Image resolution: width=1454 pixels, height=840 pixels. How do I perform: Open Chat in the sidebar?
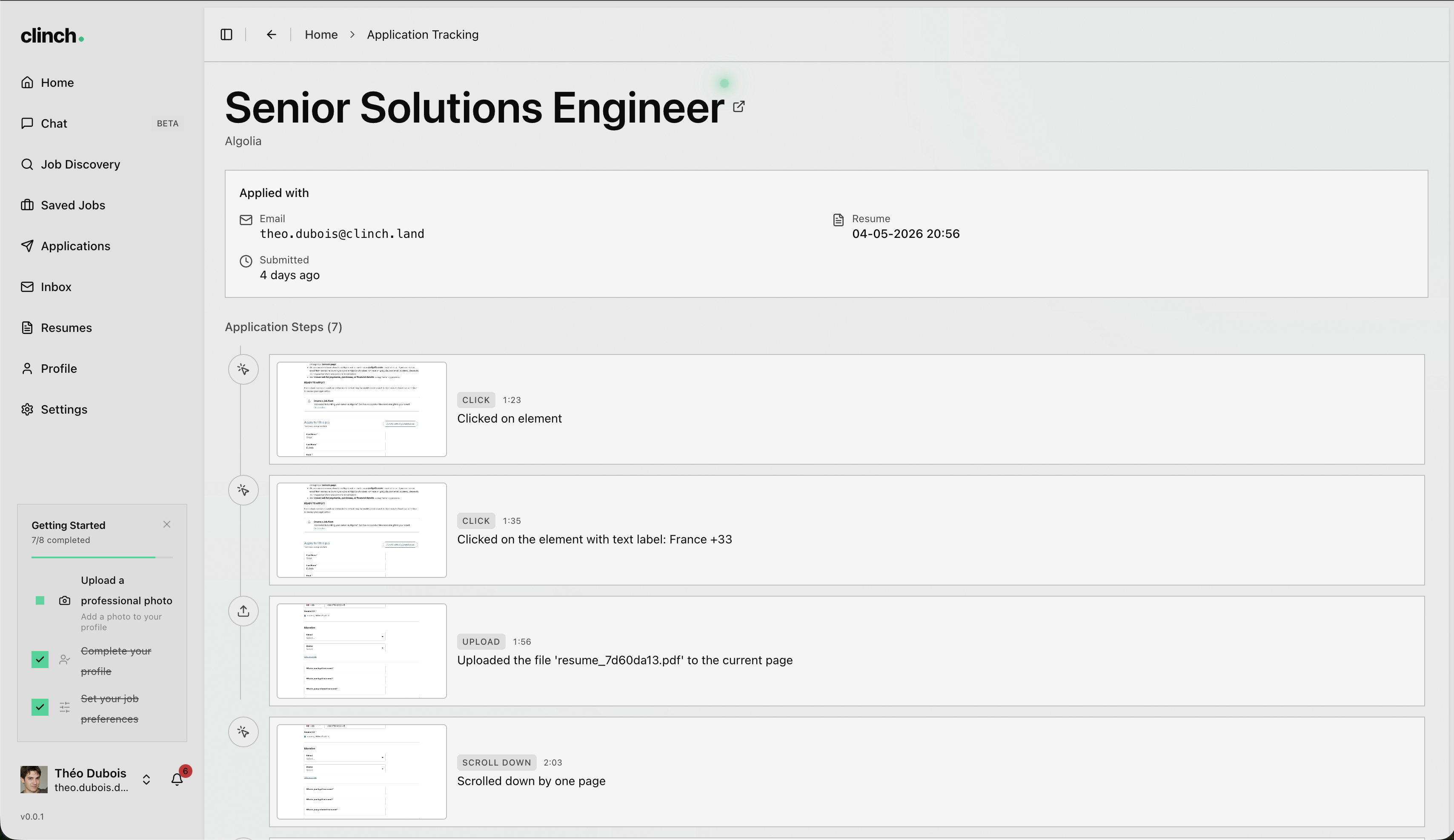[102, 123]
